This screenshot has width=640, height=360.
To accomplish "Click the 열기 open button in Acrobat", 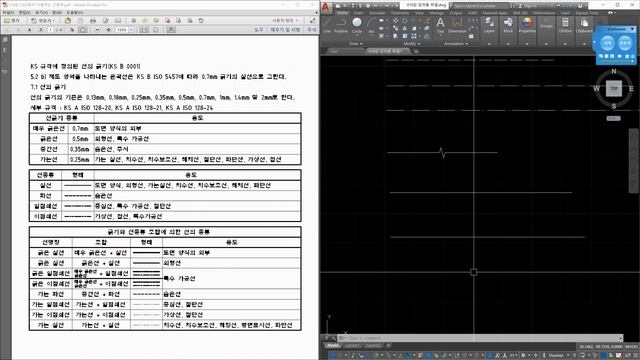I will (12, 20).
